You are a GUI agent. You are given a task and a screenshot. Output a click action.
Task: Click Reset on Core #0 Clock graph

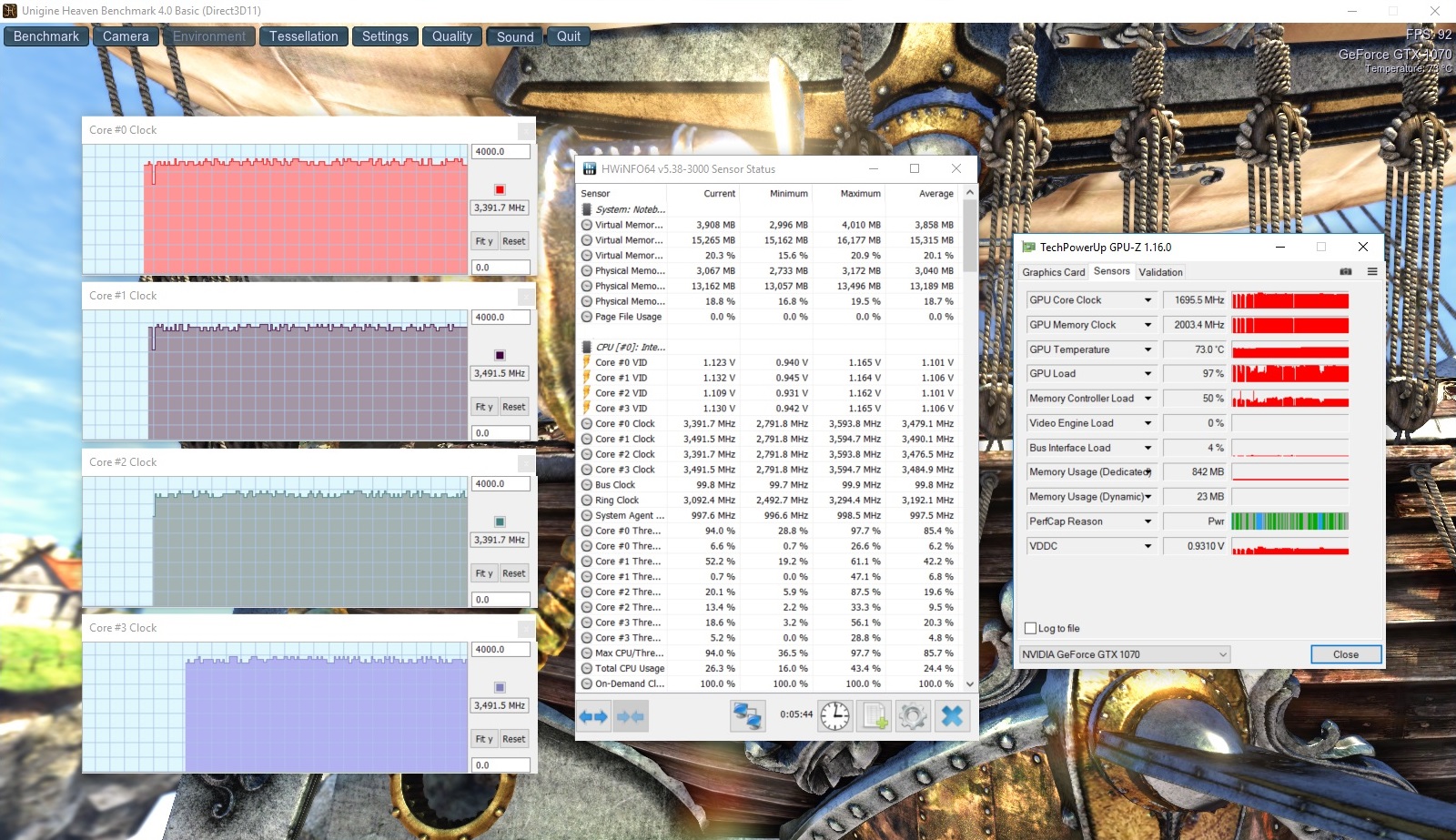[x=513, y=241]
